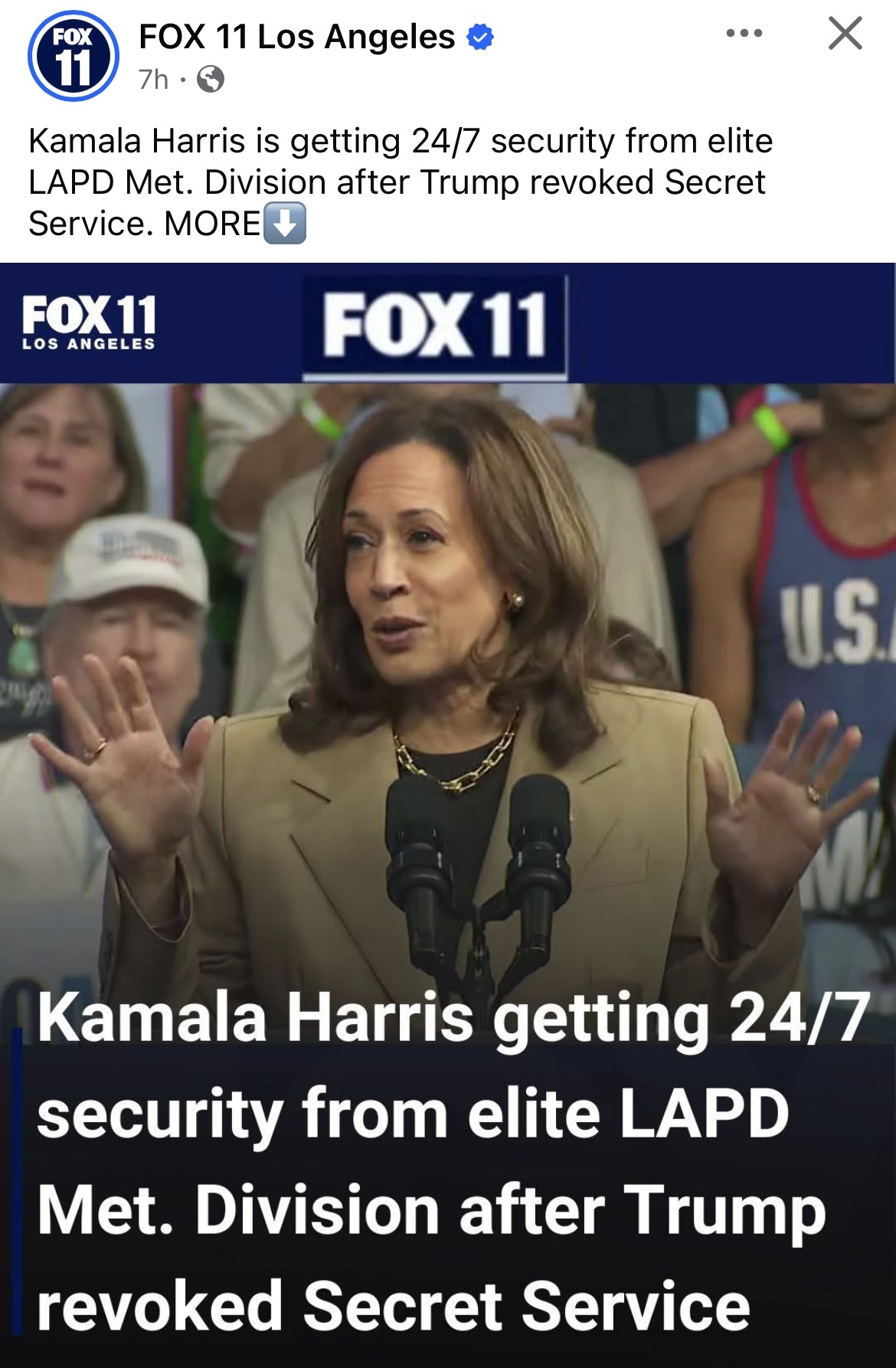Click the down arrow emoji after MORE
896x1368 pixels.
tap(285, 223)
